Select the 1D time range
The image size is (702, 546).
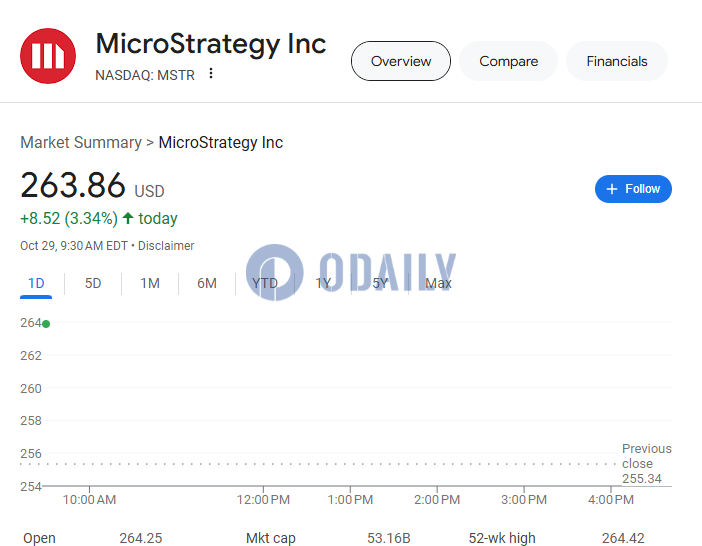36,283
